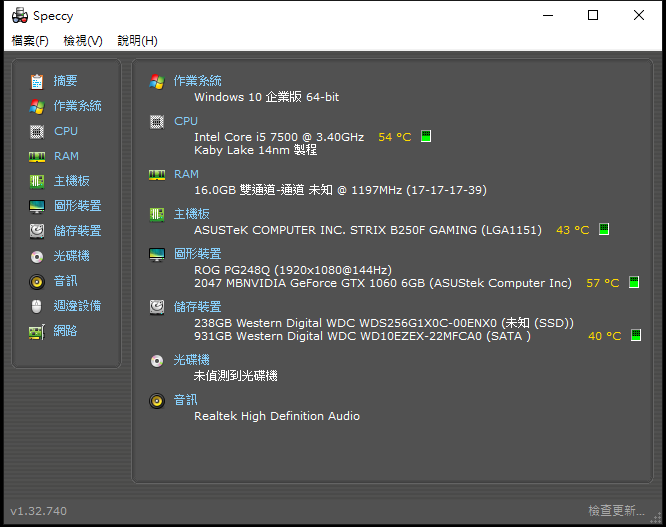Select the 摘要 clipboard icon in sidebar
Viewport: 666px width, 527px height.
click(x=37, y=82)
